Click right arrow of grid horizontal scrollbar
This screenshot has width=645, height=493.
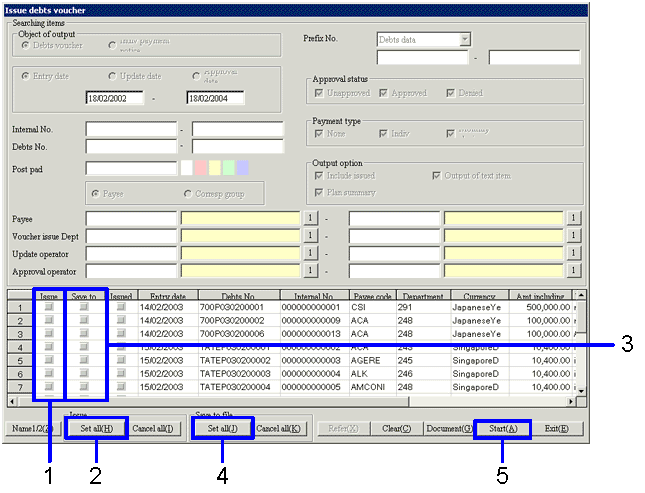(x=574, y=401)
